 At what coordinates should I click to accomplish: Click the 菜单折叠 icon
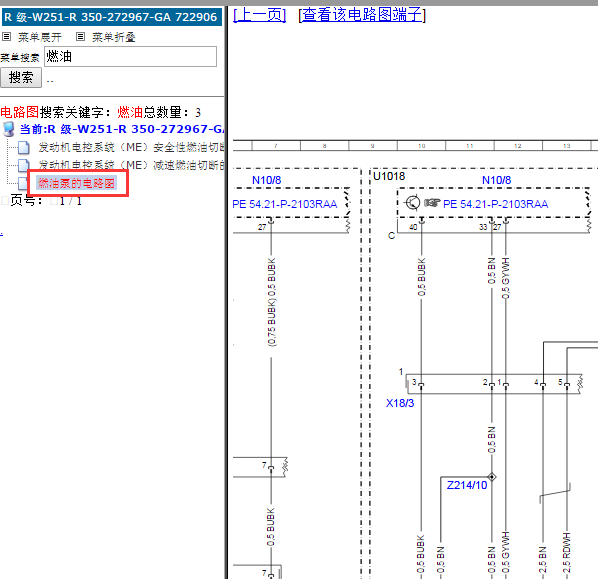pyautogui.click(x=80, y=37)
